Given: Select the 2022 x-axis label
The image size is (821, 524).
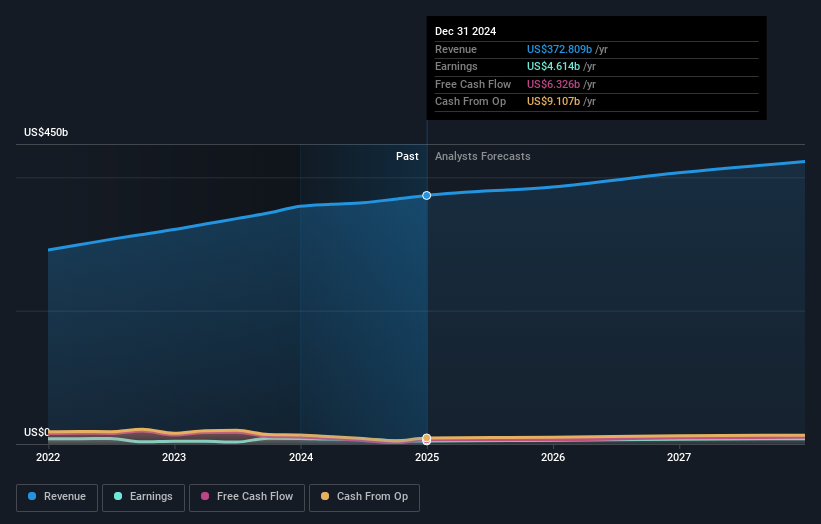Looking at the screenshot, I should pos(48,457).
